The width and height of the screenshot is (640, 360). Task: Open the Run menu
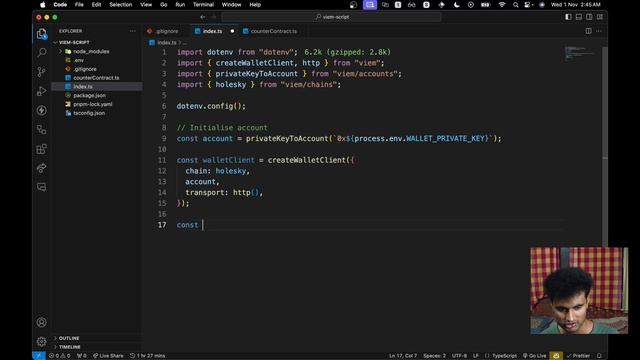180,5
